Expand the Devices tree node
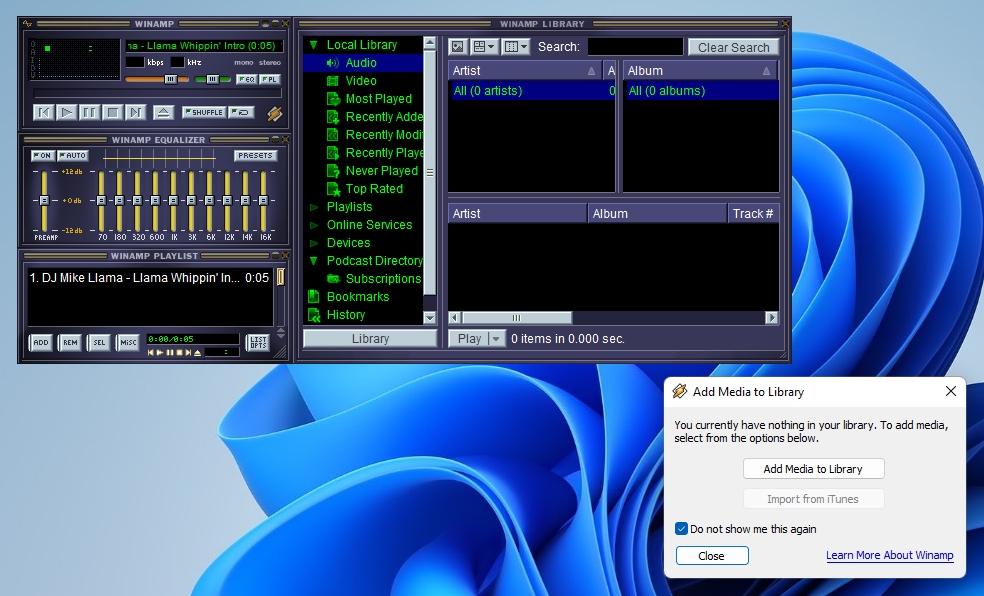This screenshot has height=596, width=984. coord(314,243)
